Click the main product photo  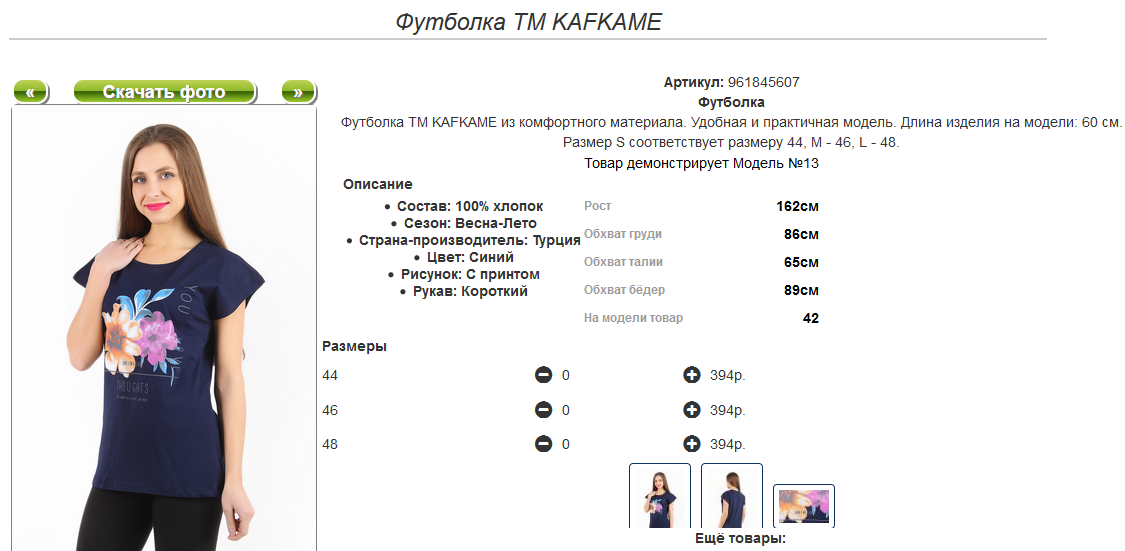coord(164,329)
